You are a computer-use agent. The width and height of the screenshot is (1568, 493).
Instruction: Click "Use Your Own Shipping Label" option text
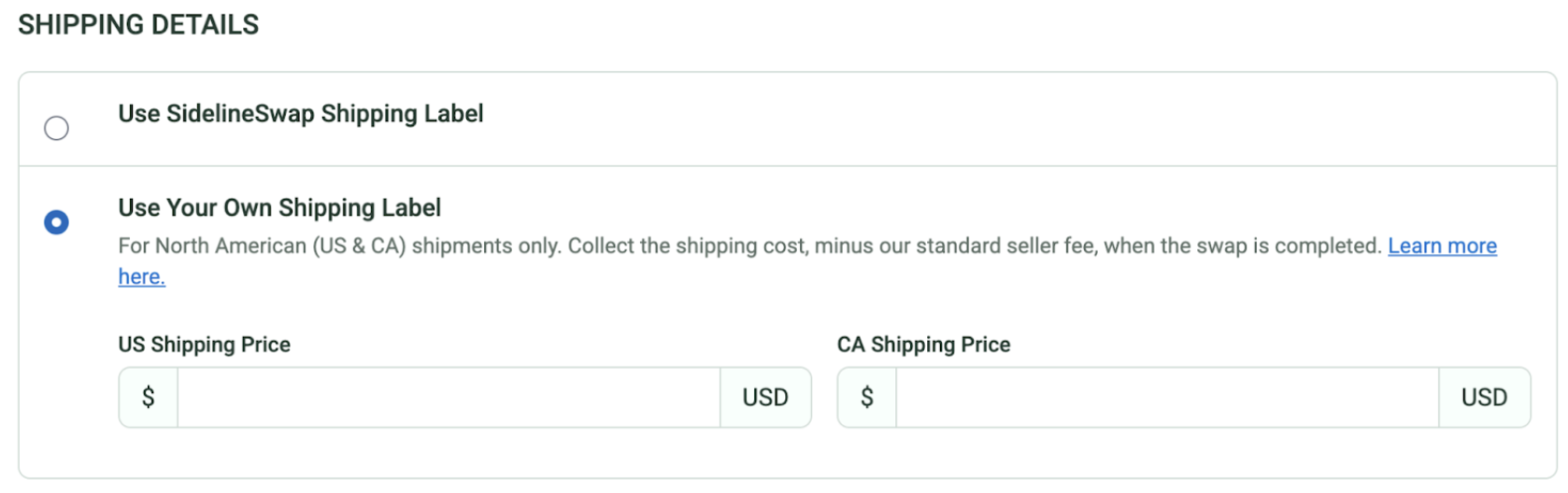coord(279,208)
